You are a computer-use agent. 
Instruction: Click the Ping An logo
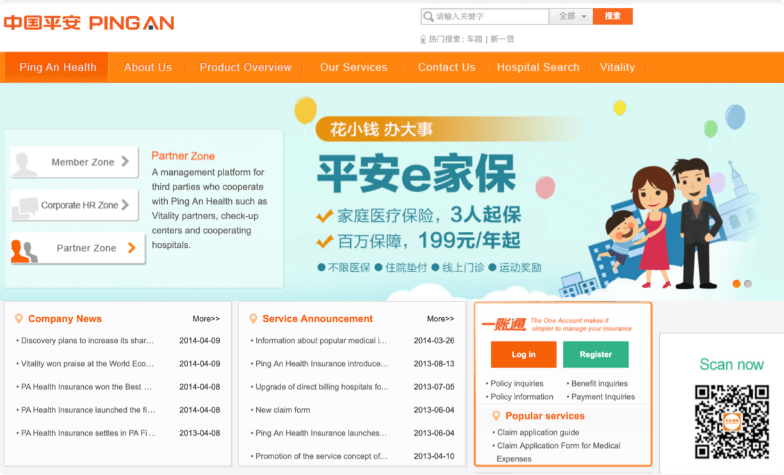click(x=89, y=23)
